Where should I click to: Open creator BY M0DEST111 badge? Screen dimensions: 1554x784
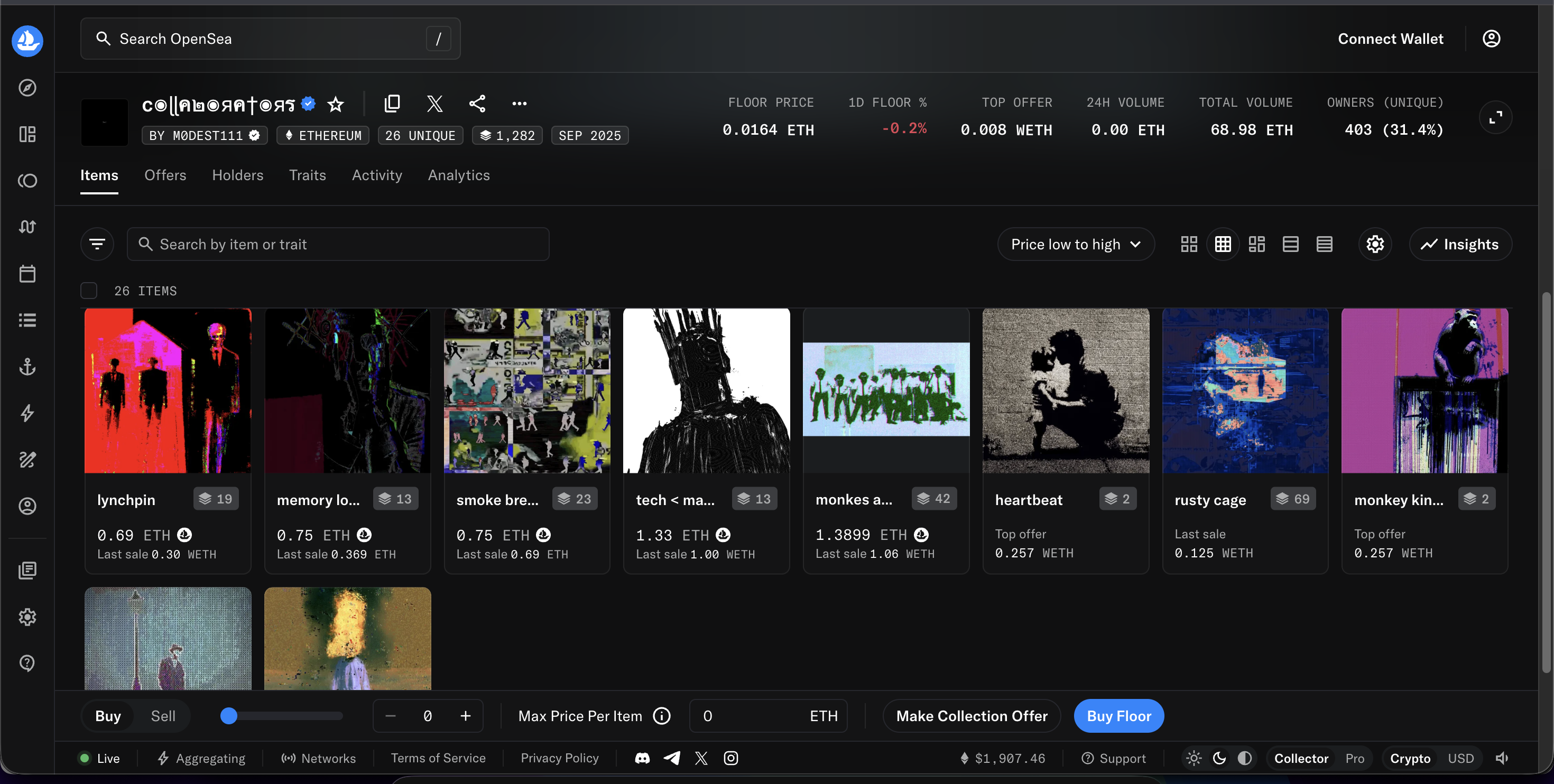tap(205, 136)
